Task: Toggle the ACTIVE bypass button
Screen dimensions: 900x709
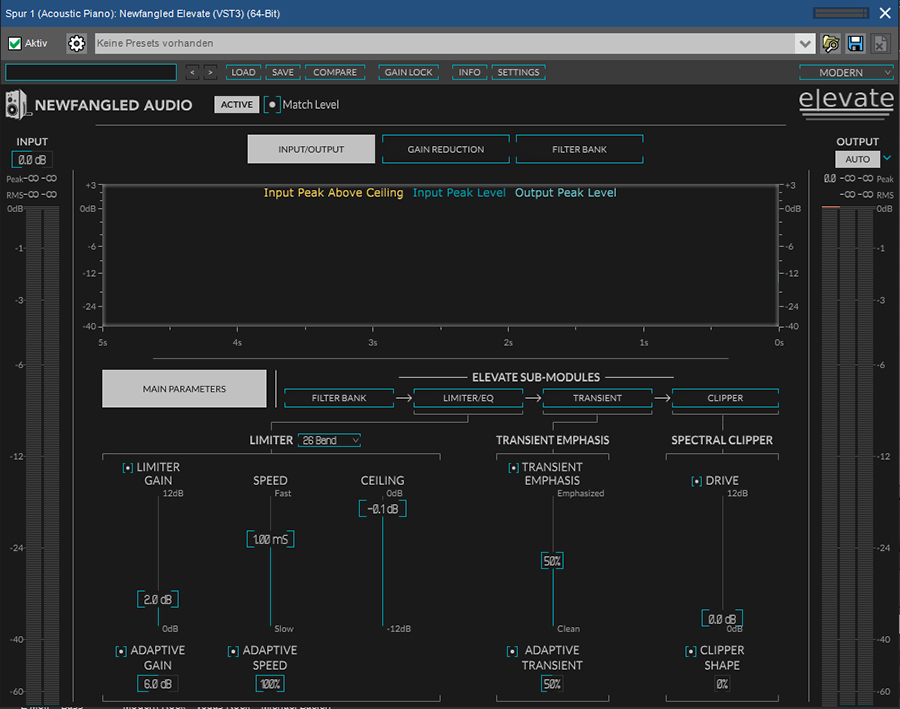Action: (236, 104)
